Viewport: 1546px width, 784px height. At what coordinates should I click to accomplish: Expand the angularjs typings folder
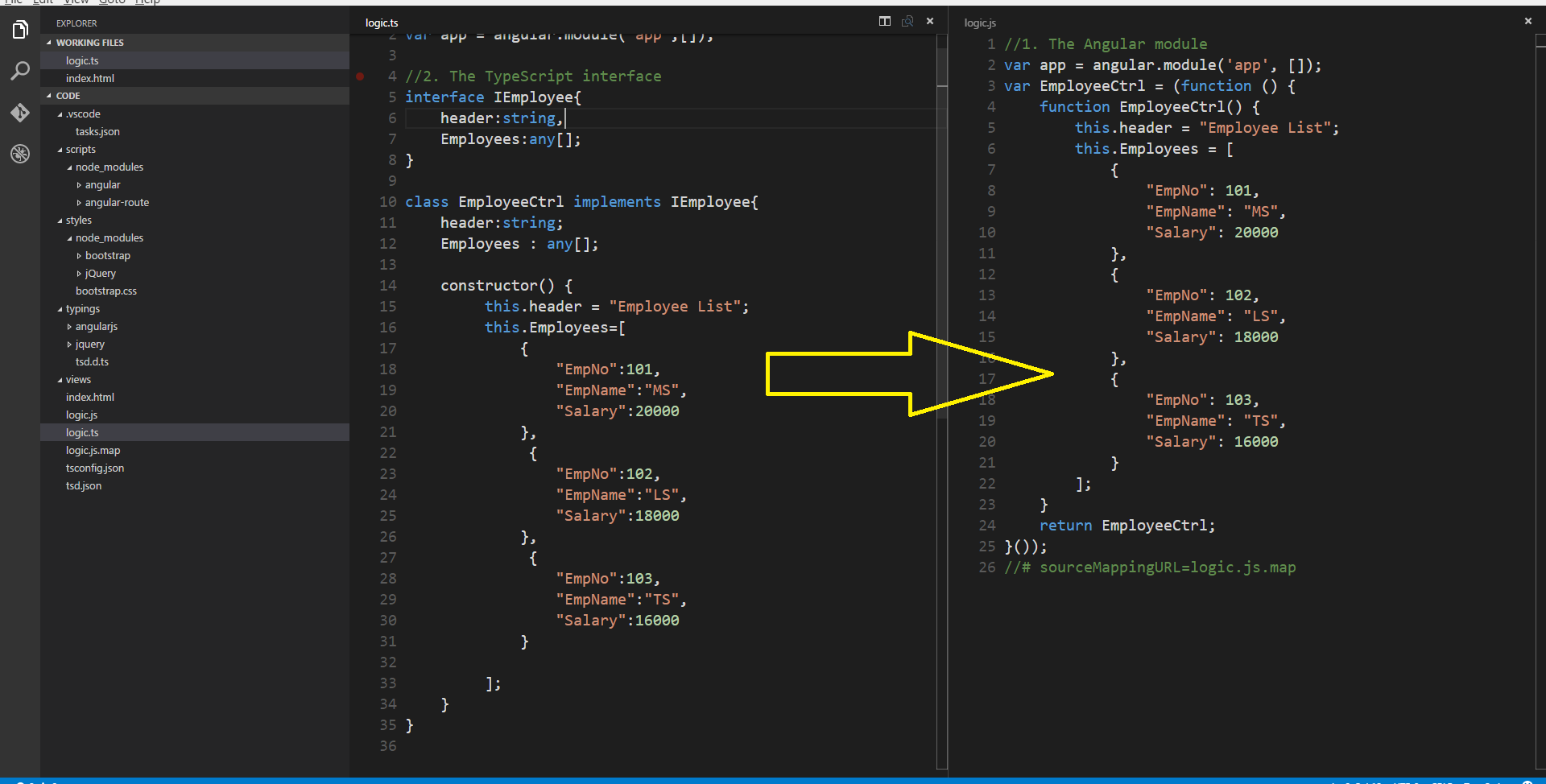(70, 327)
